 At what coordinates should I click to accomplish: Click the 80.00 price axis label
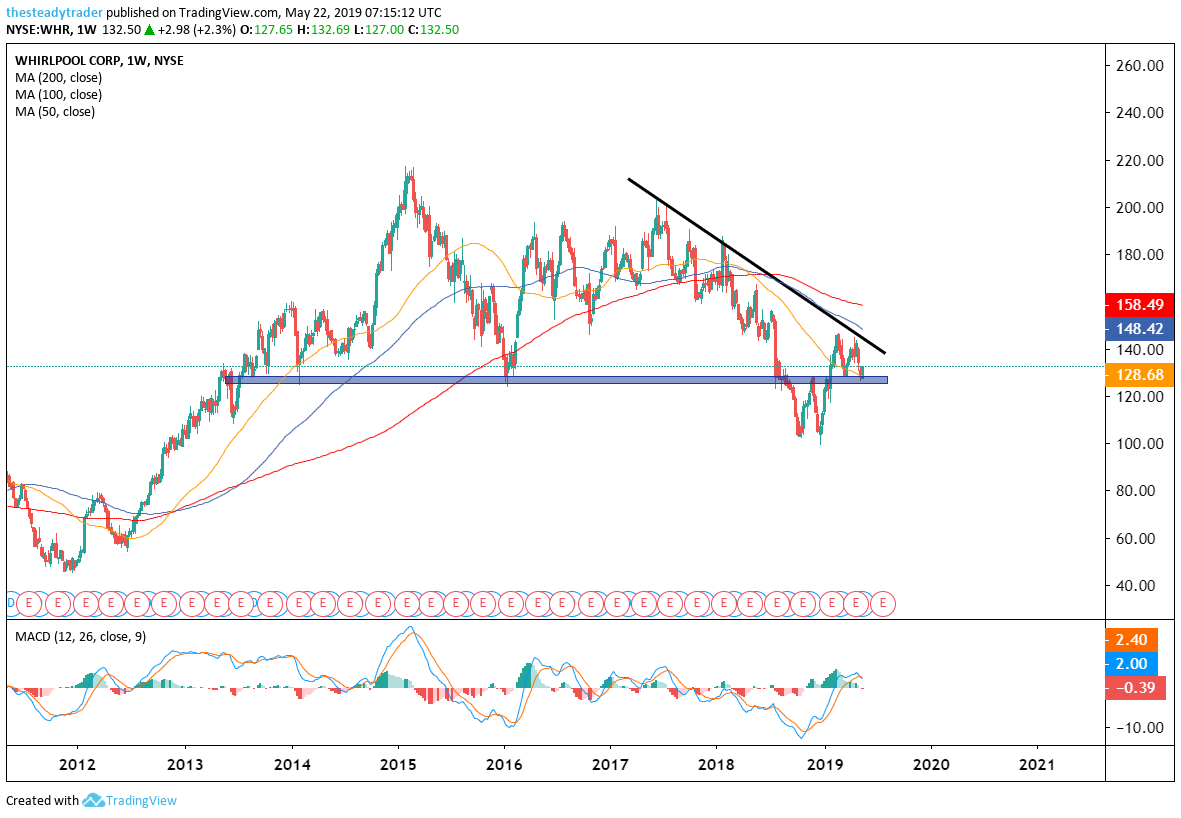click(x=1135, y=491)
